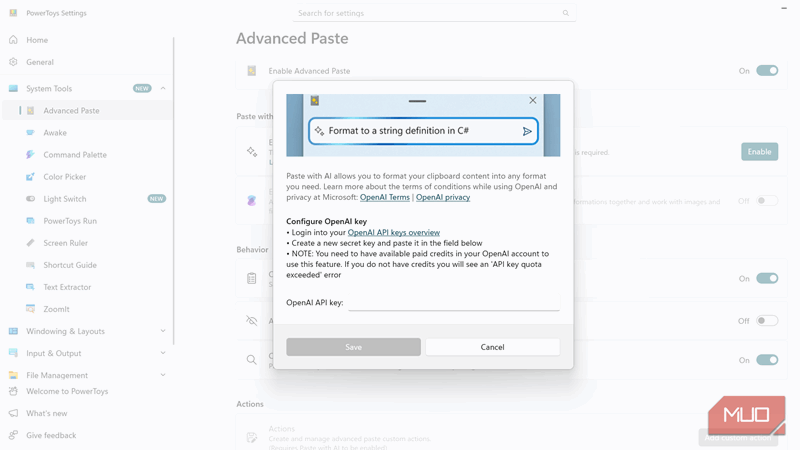The image size is (800, 450).
Task: Click the Advanced Paste sidebar icon
Action: pos(31,111)
